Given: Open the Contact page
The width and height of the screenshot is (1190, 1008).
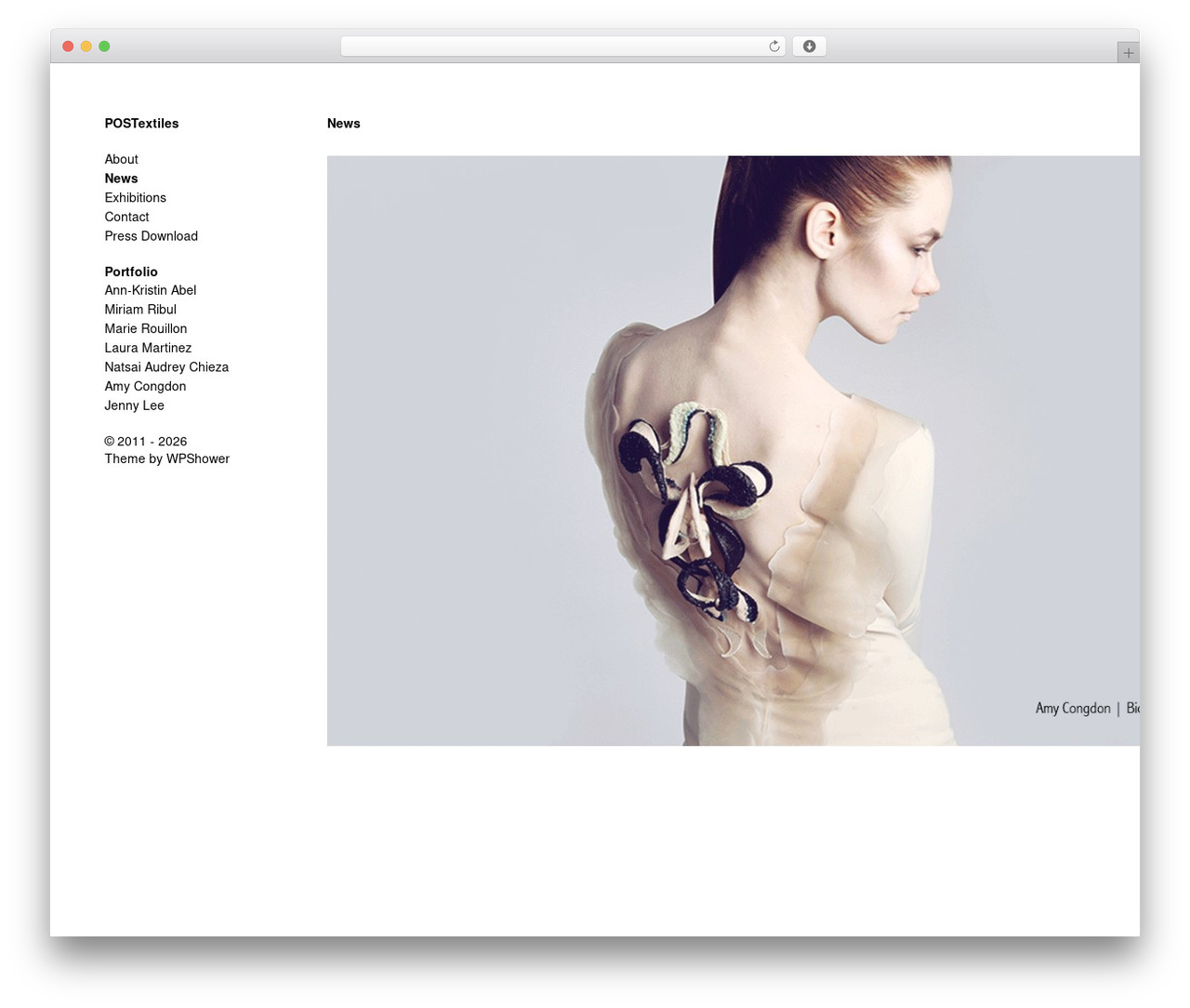Looking at the screenshot, I should pyautogui.click(x=126, y=218).
